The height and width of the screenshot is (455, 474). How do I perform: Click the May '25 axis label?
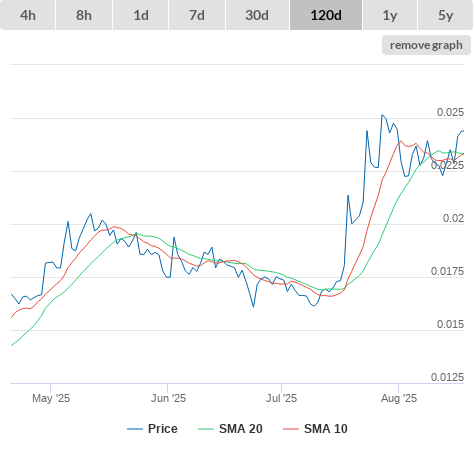pyautogui.click(x=51, y=398)
